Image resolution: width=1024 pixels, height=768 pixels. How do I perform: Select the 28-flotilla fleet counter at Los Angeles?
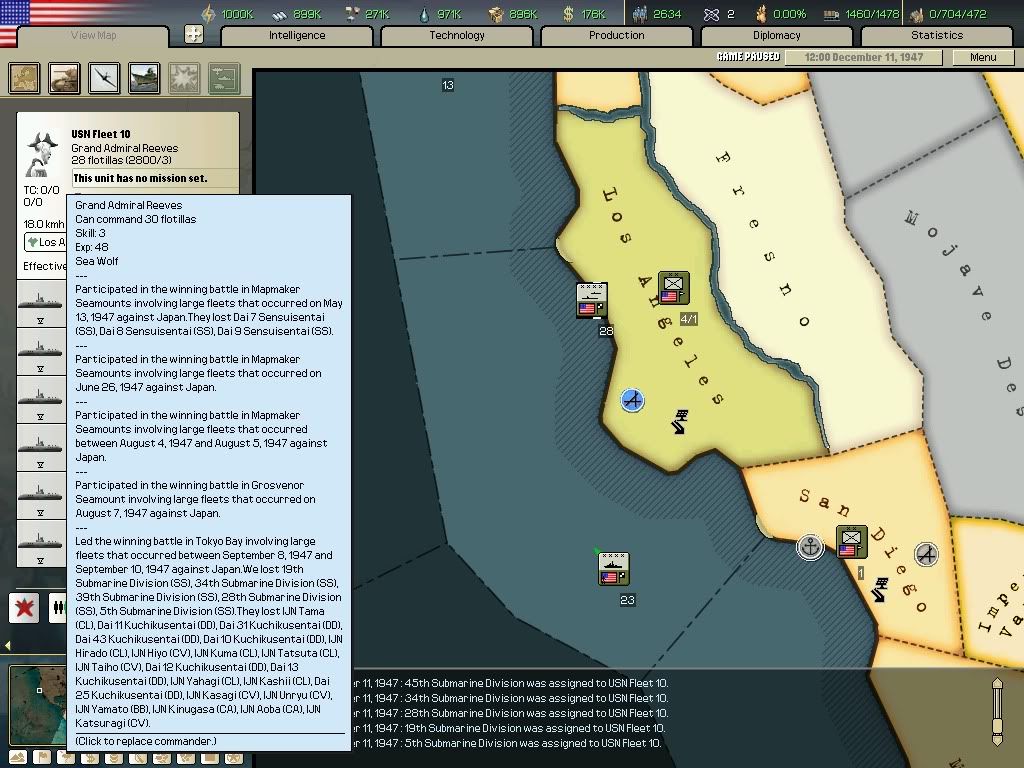(x=592, y=300)
